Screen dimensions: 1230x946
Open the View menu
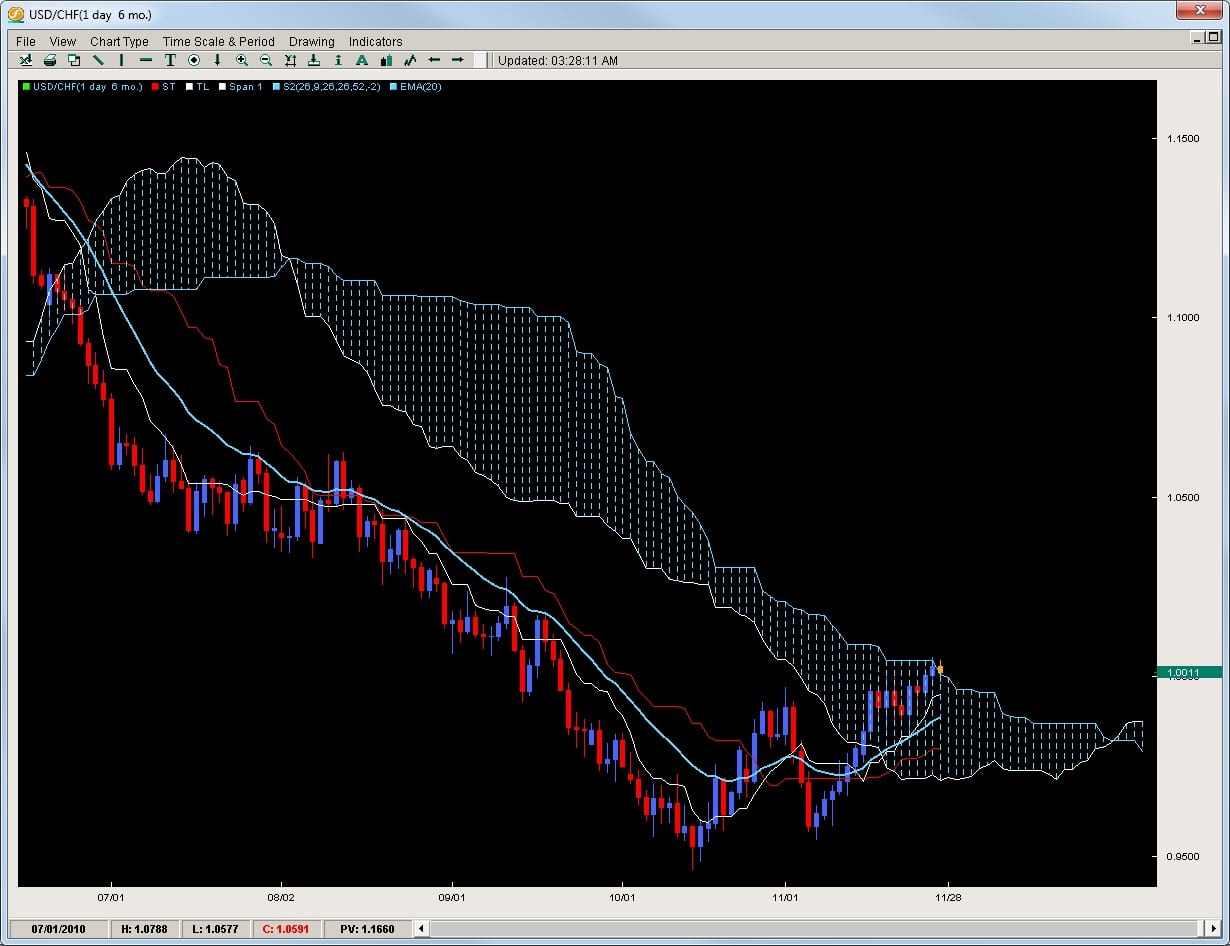pyautogui.click(x=63, y=41)
